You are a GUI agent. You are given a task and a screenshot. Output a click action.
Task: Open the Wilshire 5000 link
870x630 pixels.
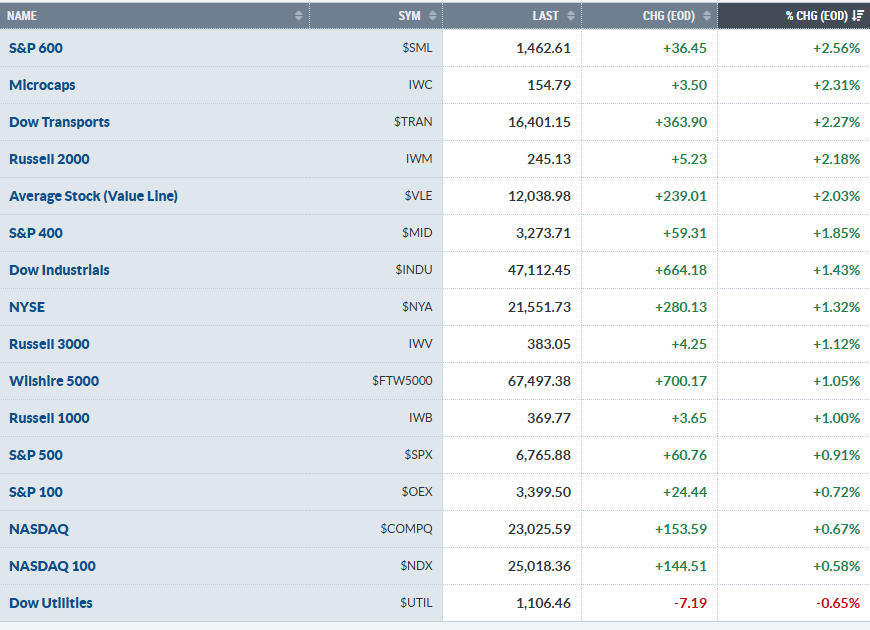54,381
